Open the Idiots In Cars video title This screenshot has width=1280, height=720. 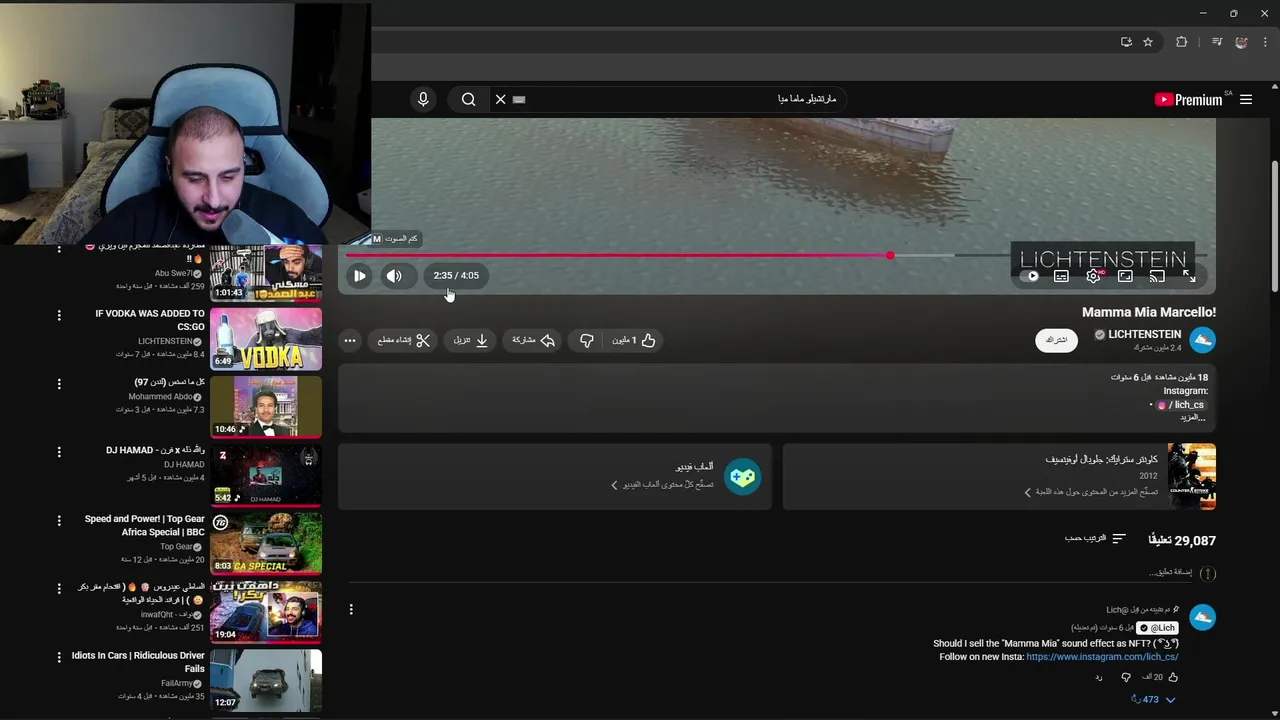(x=138, y=662)
